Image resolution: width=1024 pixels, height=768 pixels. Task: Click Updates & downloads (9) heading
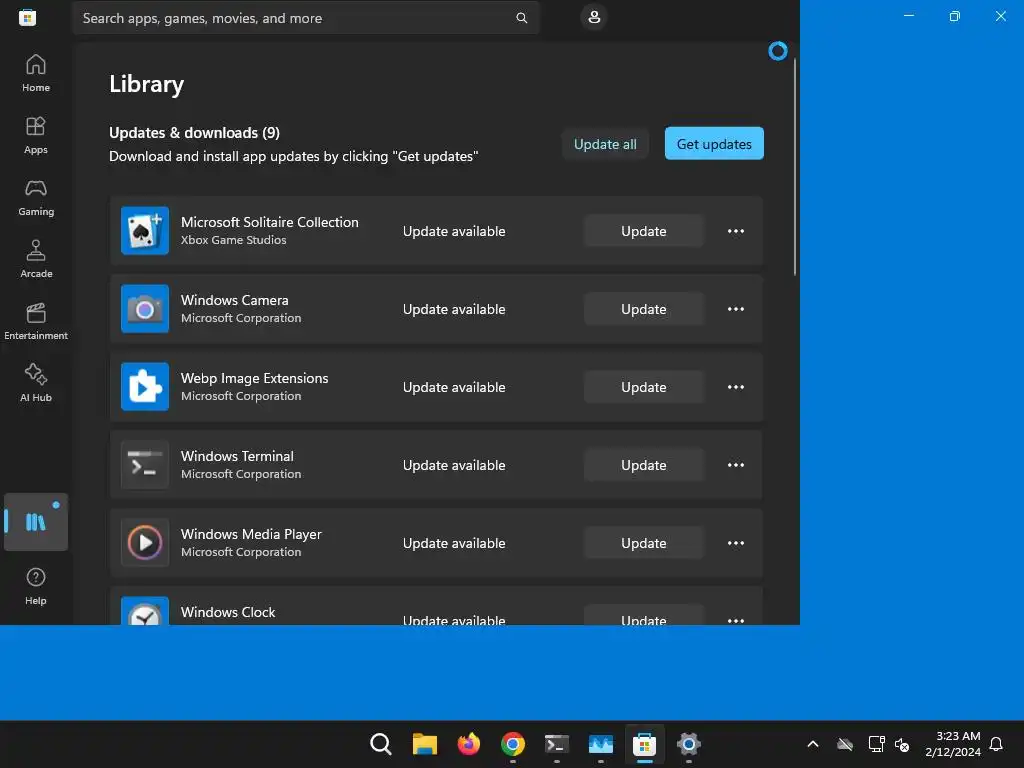[195, 133]
